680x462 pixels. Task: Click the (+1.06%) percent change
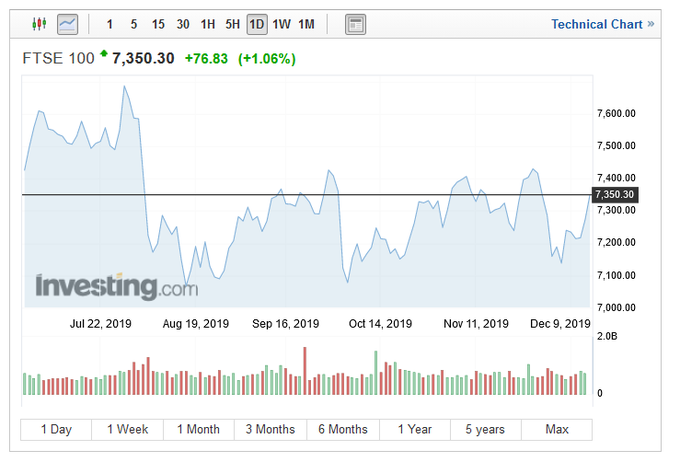[x=267, y=59]
